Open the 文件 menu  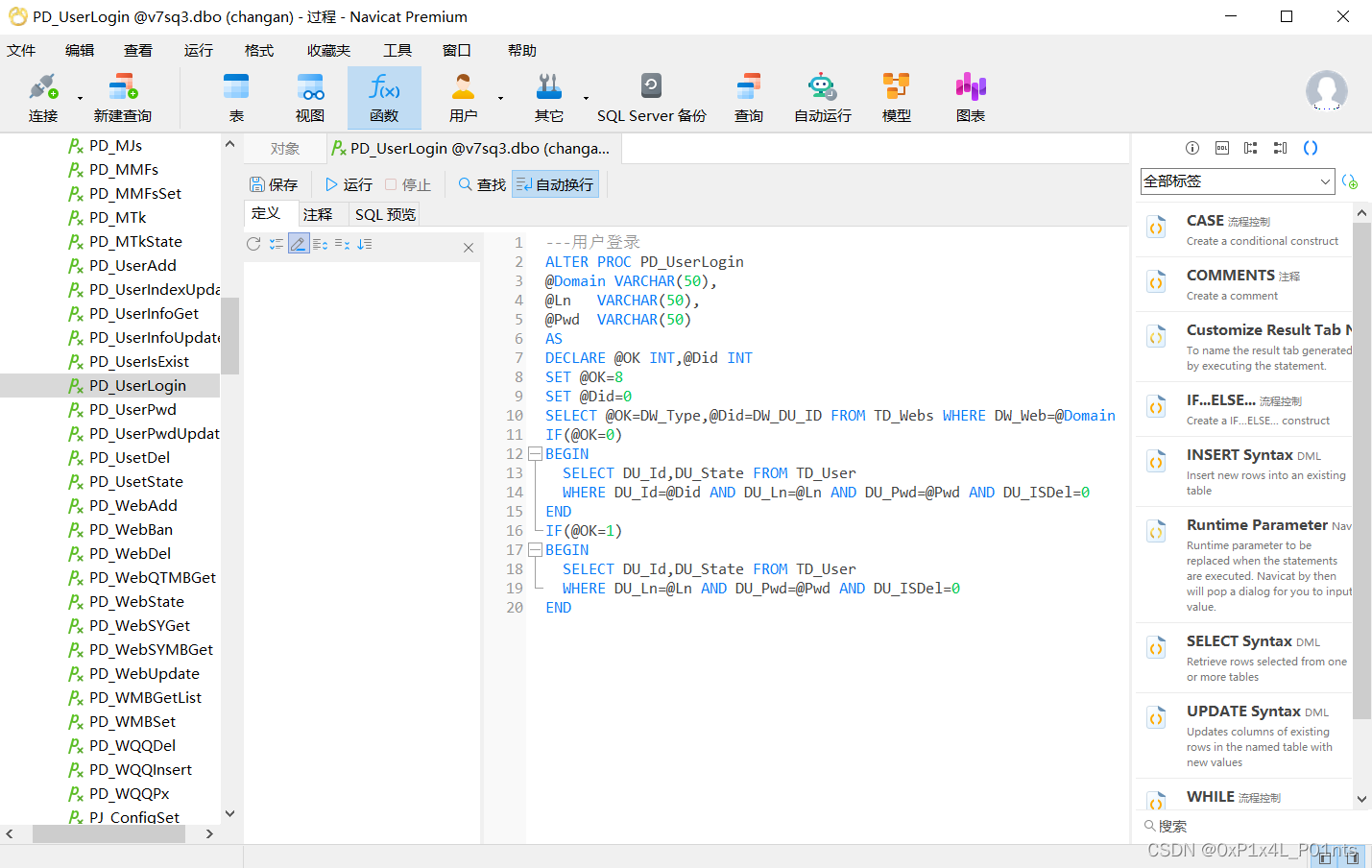pos(21,50)
